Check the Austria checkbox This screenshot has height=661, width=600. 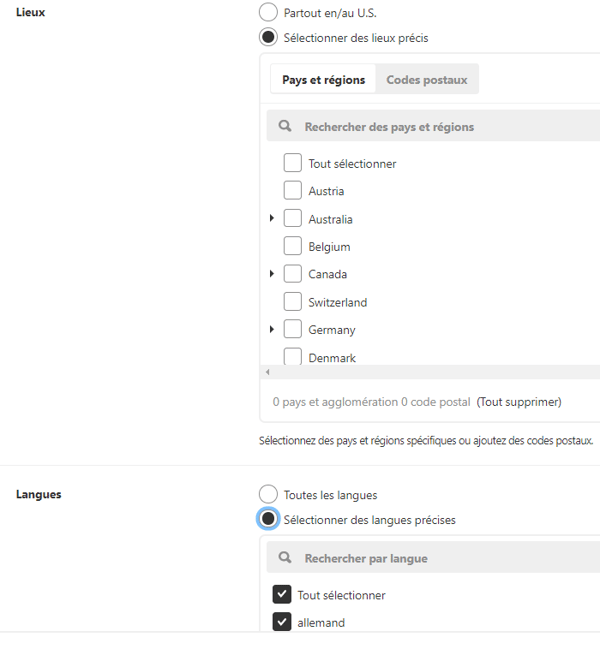[x=293, y=190]
